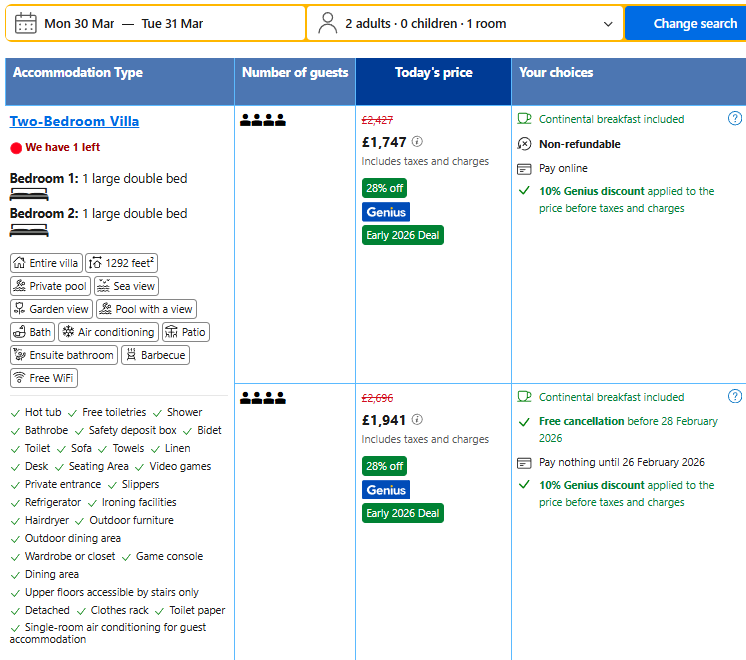Image resolution: width=746 pixels, height=660 pixels.
Task: Click the Air conditioning facility badge
Action: (x=108, y=332)
